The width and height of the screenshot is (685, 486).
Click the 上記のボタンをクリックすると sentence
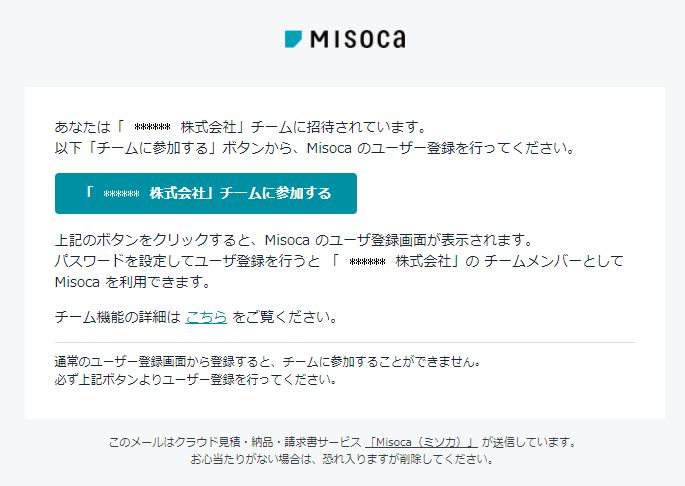[294, 240]
